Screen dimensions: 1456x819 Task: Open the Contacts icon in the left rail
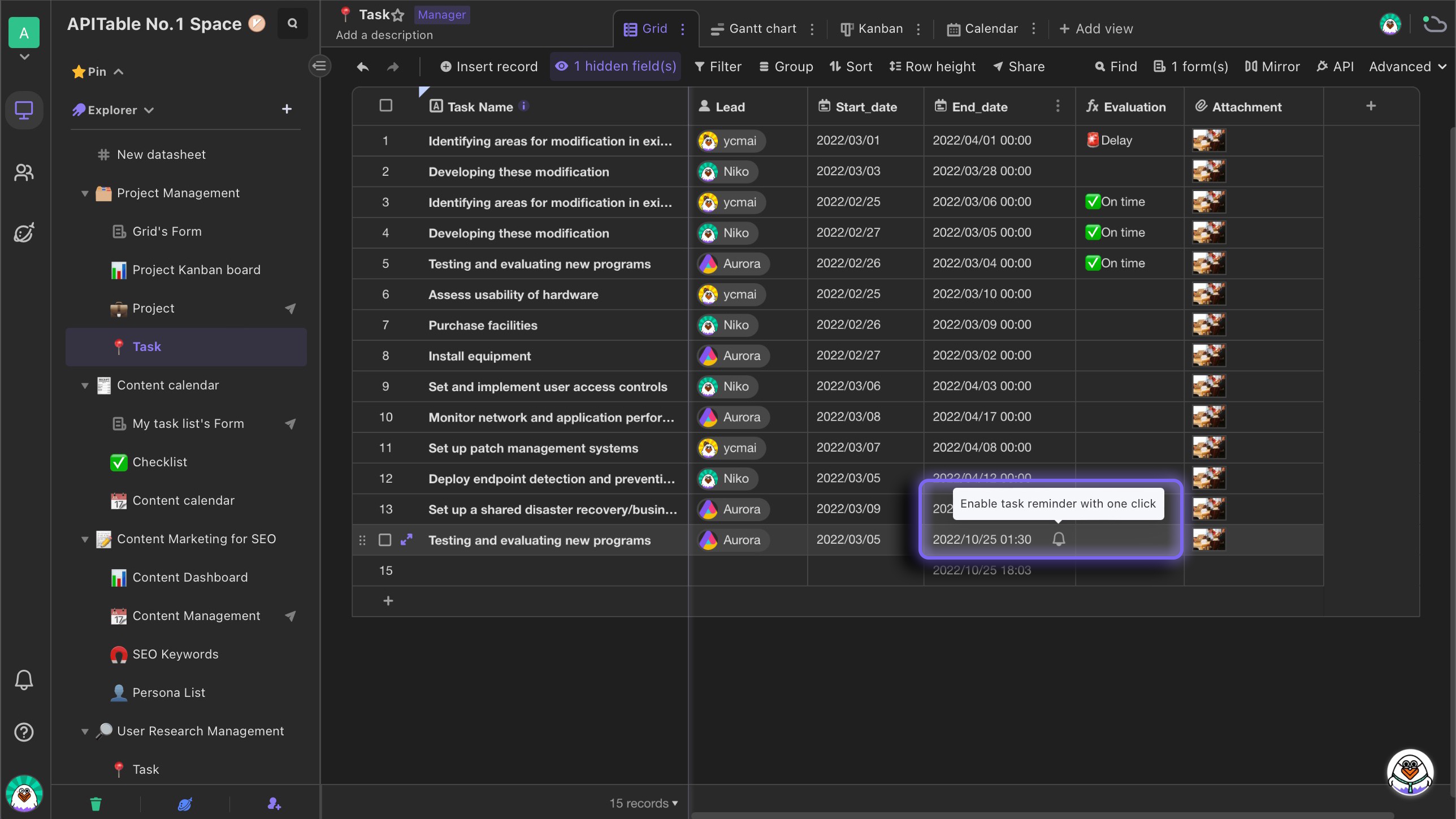coord(24,172)
